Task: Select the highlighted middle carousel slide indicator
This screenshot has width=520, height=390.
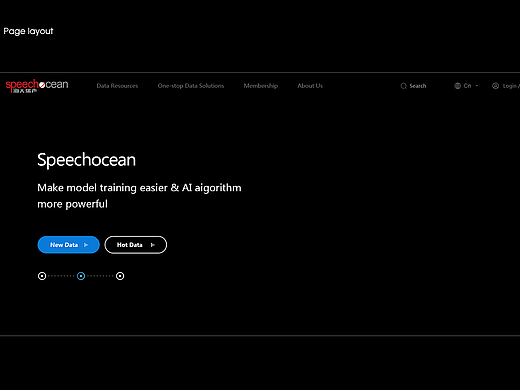Action: pos(81,276)
